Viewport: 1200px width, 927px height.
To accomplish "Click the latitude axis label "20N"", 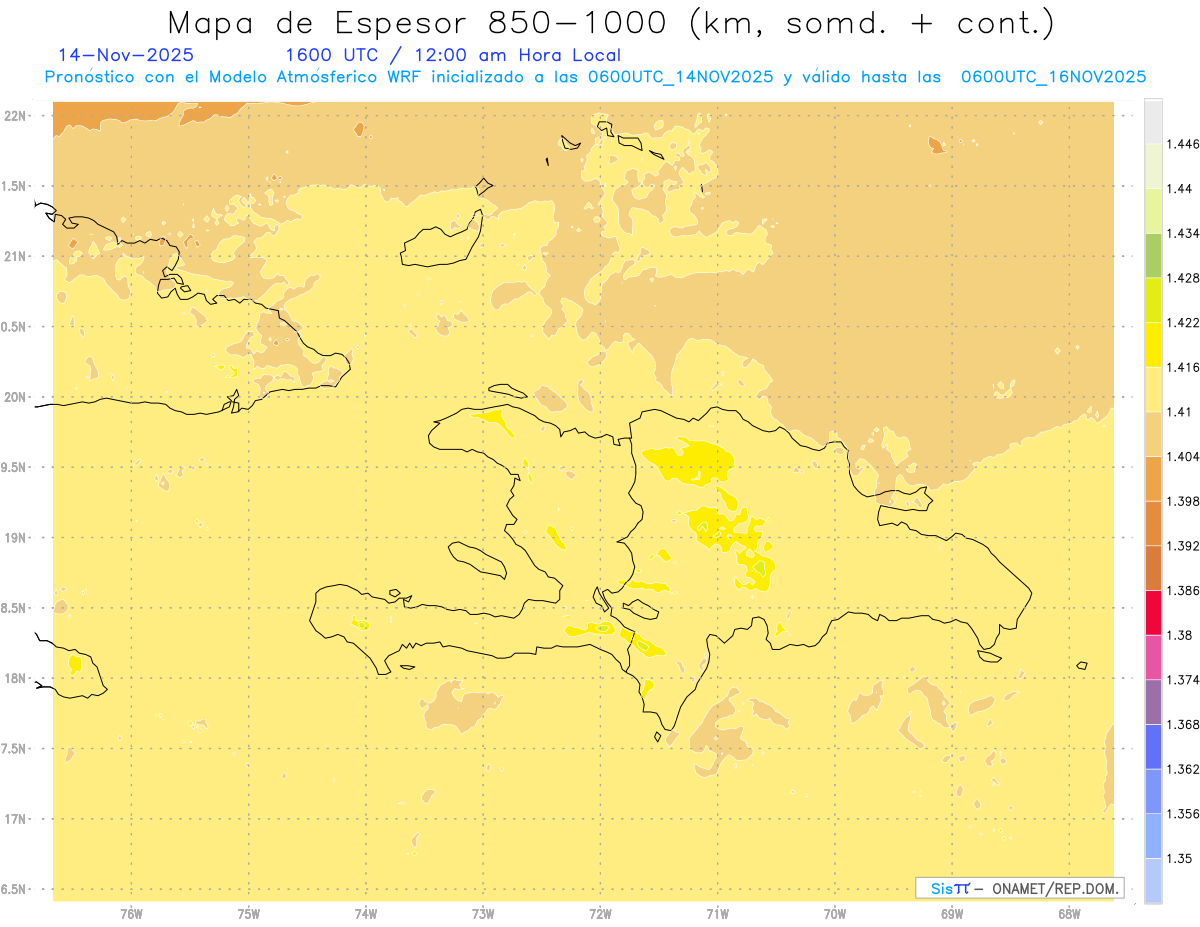I will pos(15,397).
